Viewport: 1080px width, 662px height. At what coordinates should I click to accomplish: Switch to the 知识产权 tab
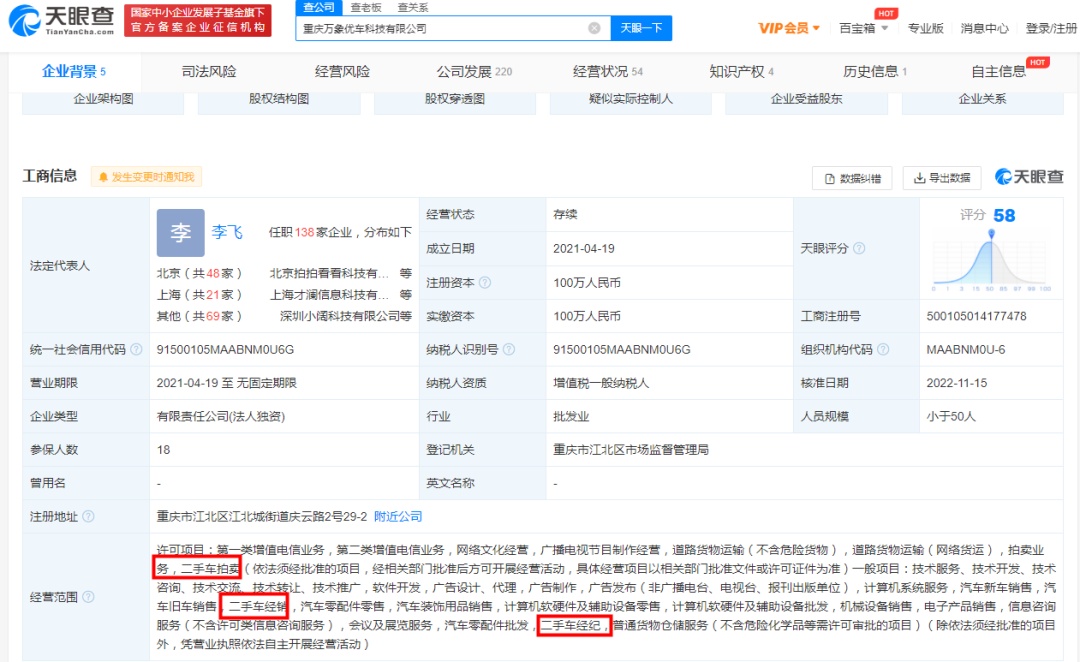click(741, 72)
